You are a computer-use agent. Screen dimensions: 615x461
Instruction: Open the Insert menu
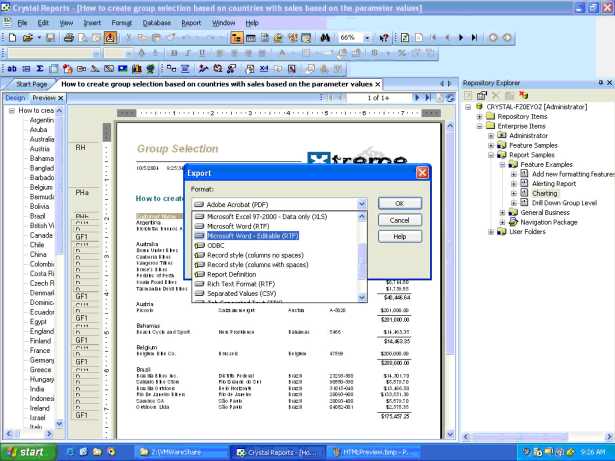[92, 23]
